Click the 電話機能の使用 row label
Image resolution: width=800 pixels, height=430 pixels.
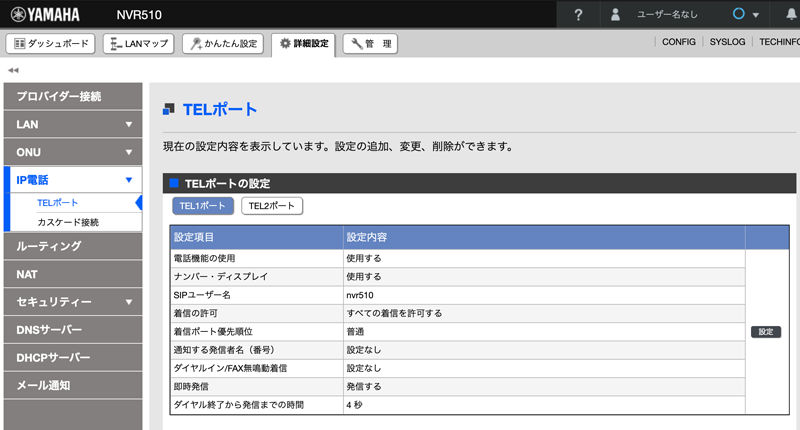(x=204, y=258)
